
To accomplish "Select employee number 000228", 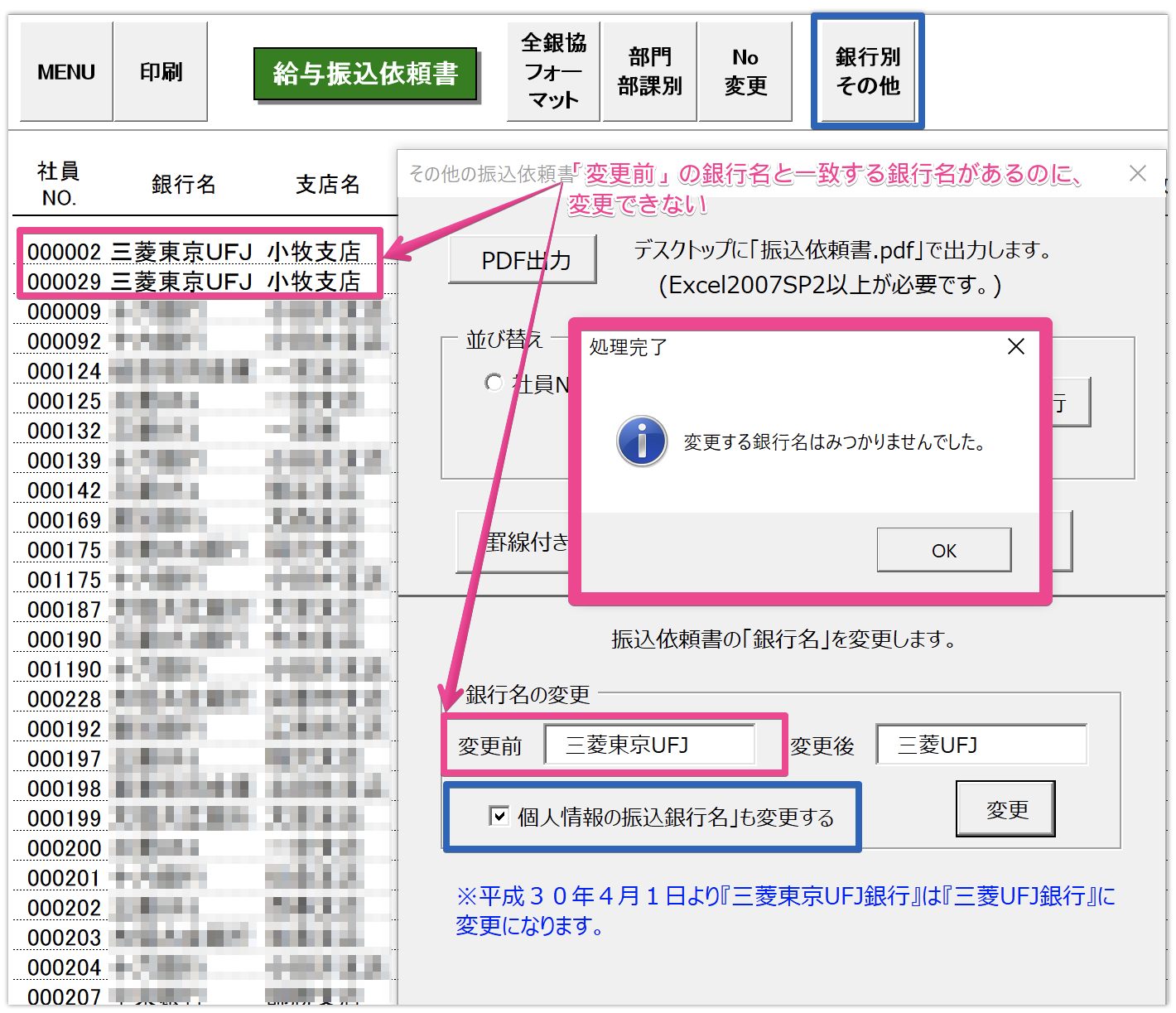I will 65,699.
